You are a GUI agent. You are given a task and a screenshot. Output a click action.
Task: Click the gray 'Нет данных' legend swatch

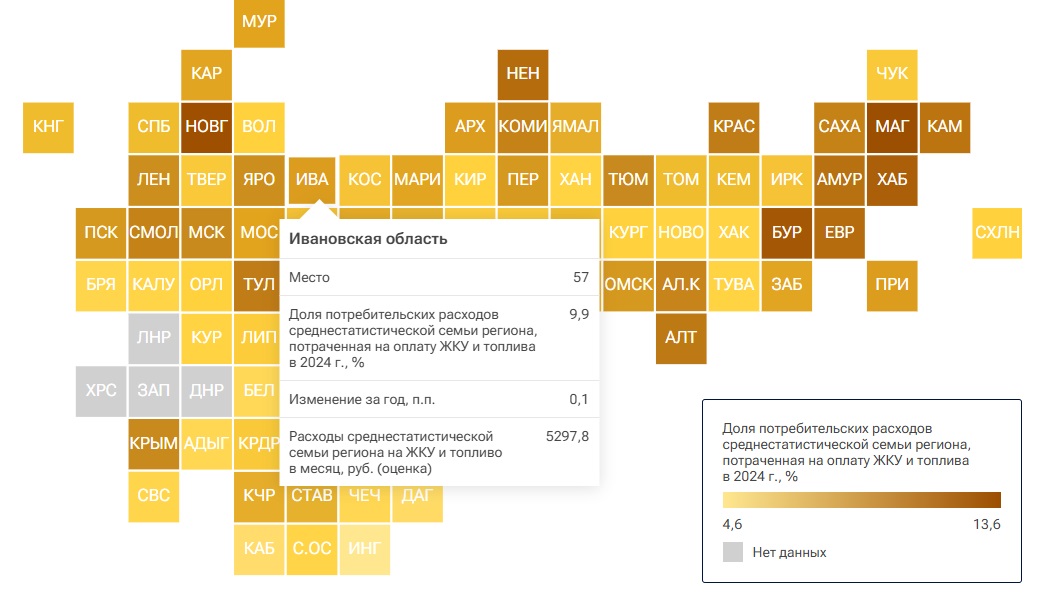point(733,552)
